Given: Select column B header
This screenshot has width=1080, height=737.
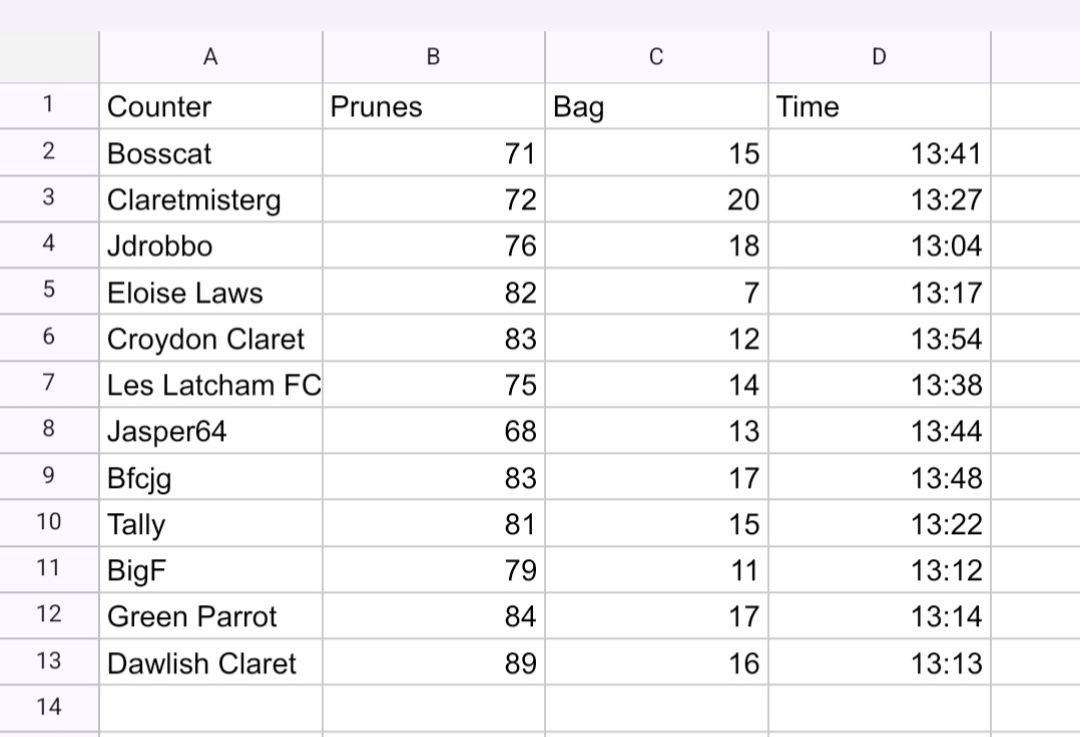Looking at the screenshot, I should click(433, 57).
